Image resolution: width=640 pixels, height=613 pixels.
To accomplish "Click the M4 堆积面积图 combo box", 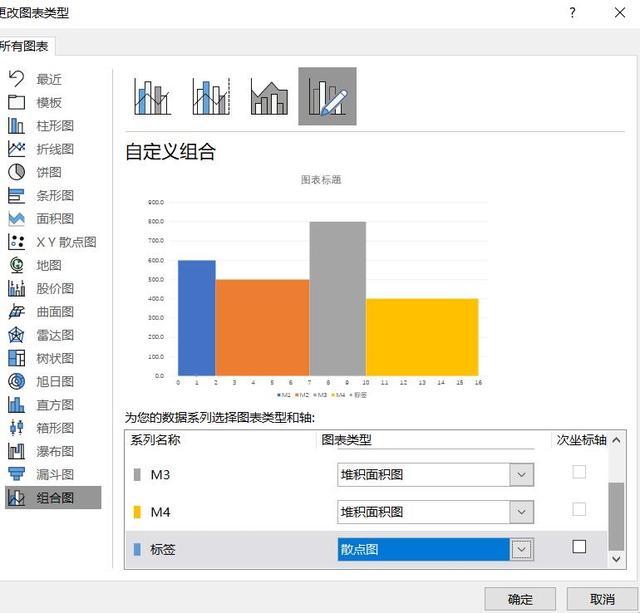I will coord(436,512).
